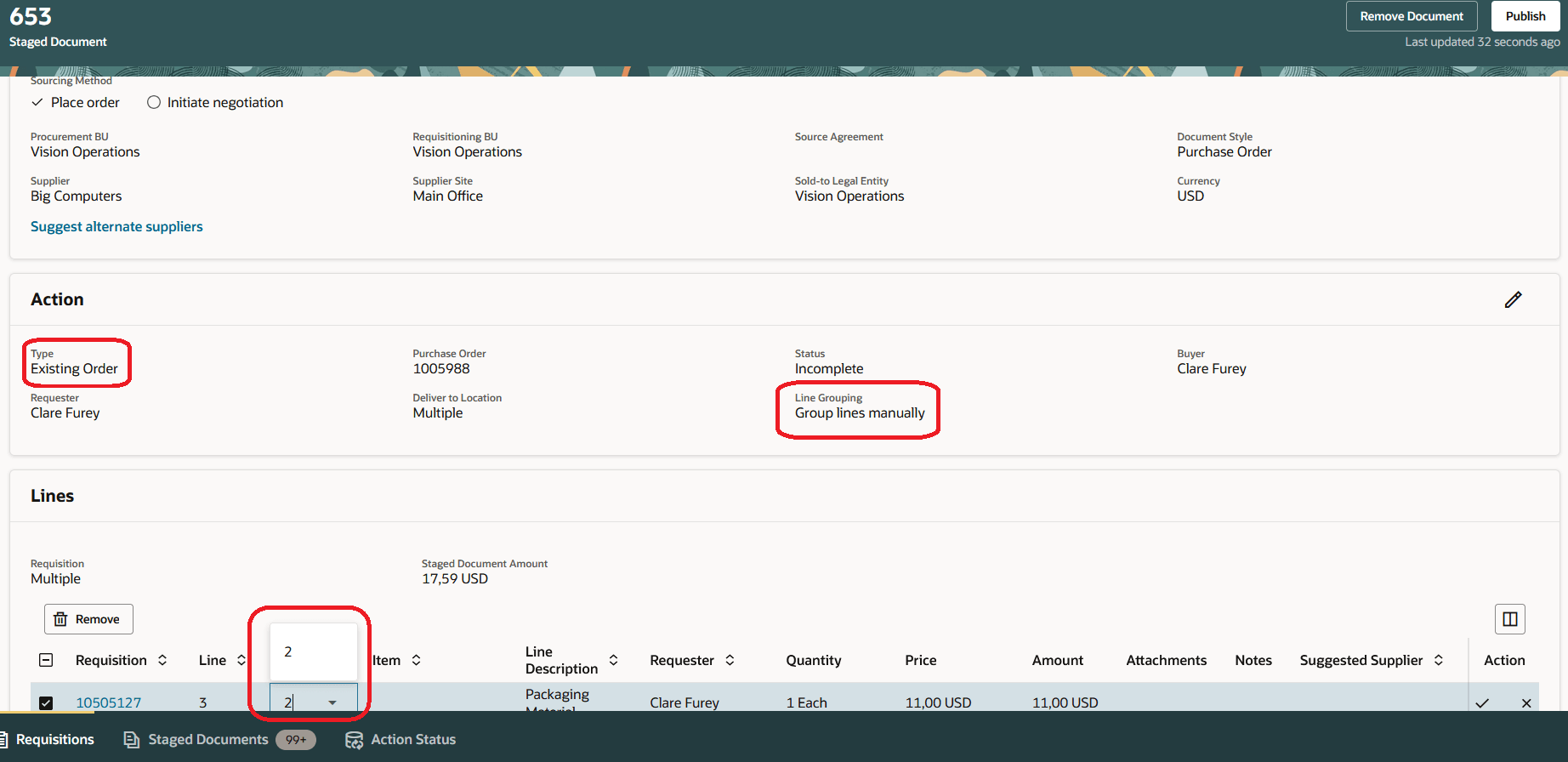Cancel the row edit with the X icon
1568x762 pixels.
[1526, 702]
